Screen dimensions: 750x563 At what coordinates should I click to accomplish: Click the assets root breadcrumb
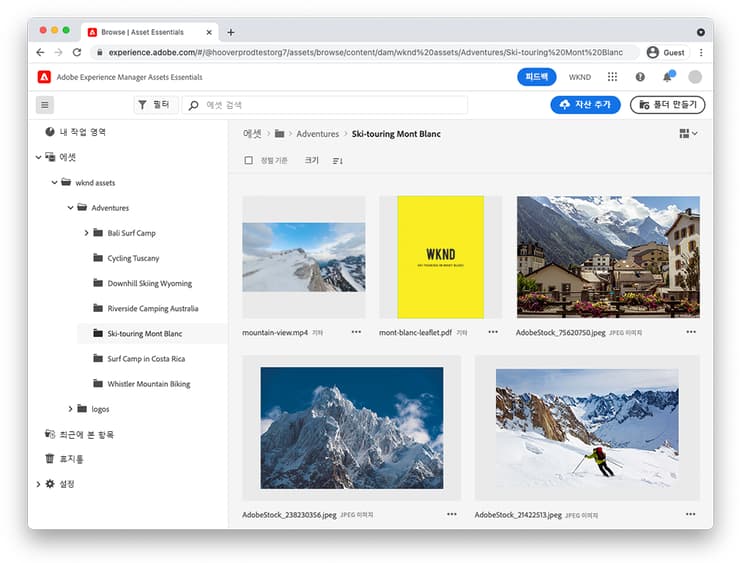coord(252,134)
